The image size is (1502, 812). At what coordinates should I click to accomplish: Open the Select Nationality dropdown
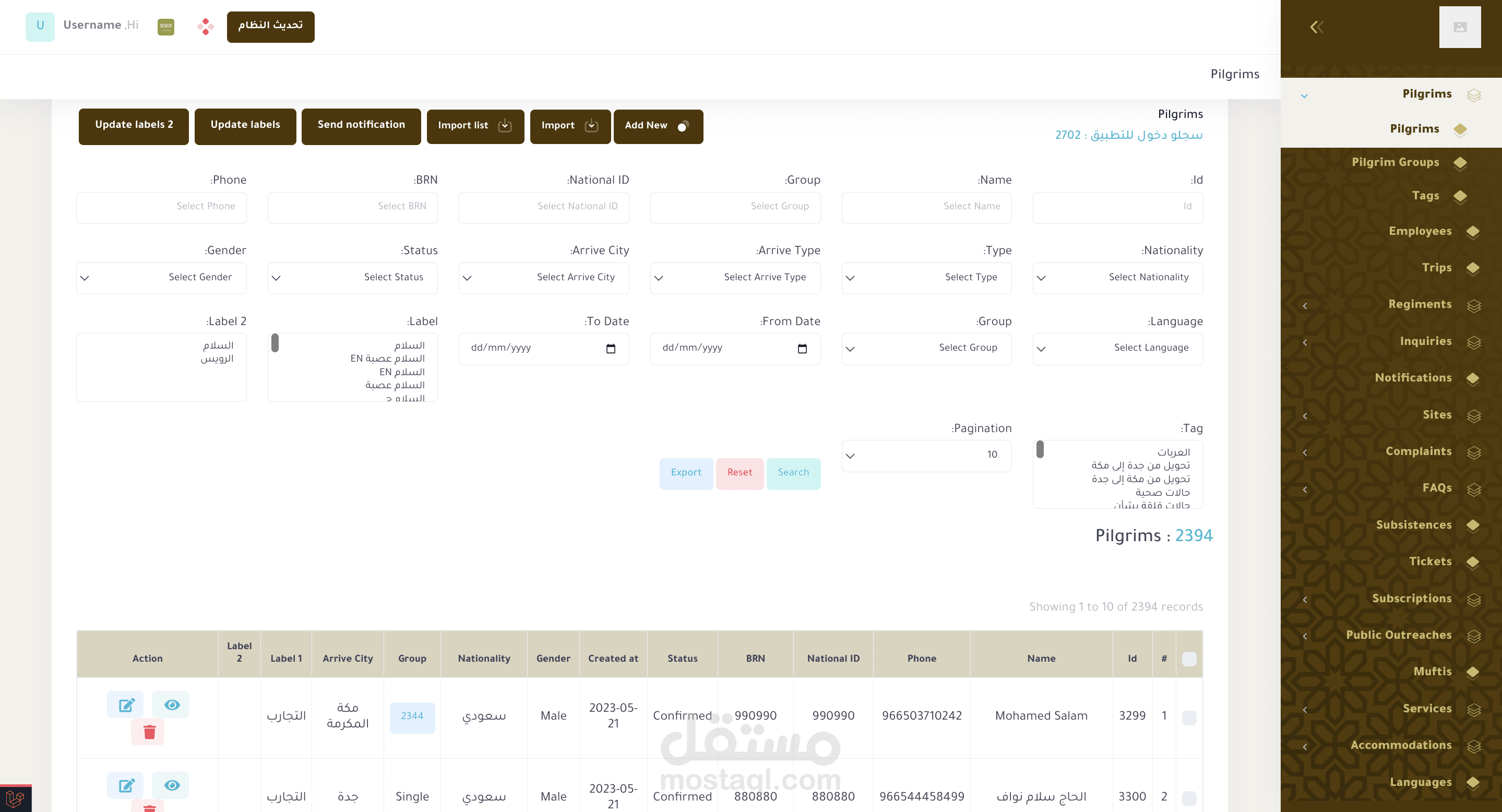pyautogui.click(x=1117, y=278)
